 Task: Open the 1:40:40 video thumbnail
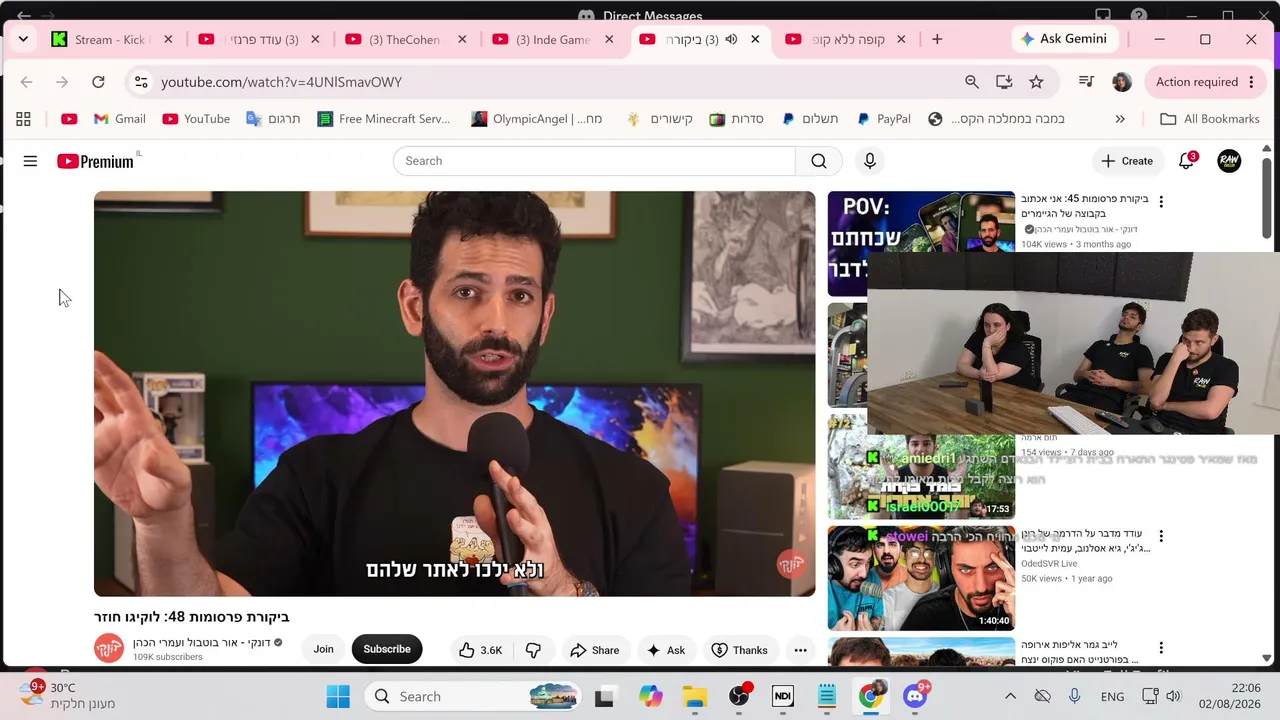(921, 578)
